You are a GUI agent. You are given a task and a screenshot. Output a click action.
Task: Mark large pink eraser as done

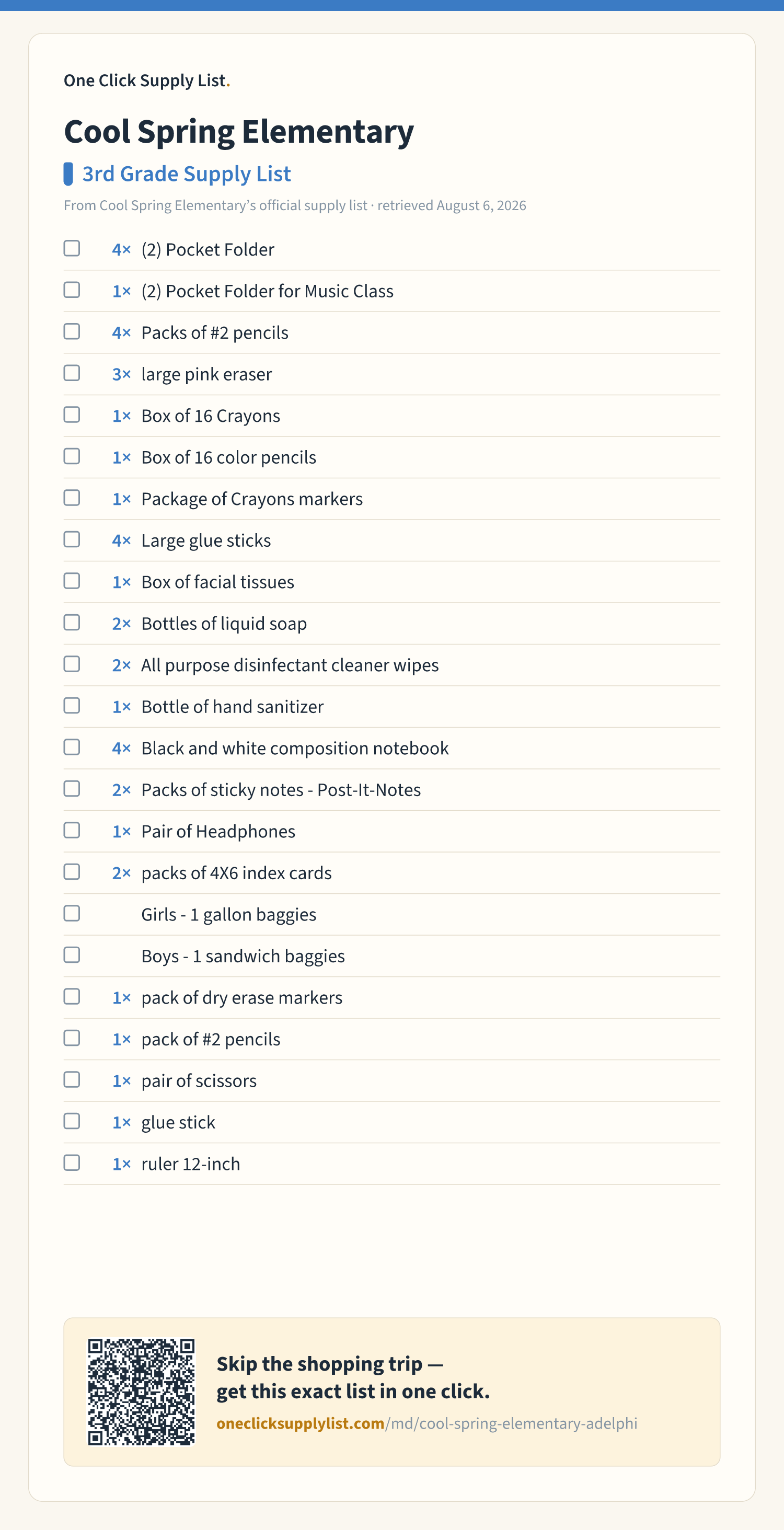click(72, 373)
